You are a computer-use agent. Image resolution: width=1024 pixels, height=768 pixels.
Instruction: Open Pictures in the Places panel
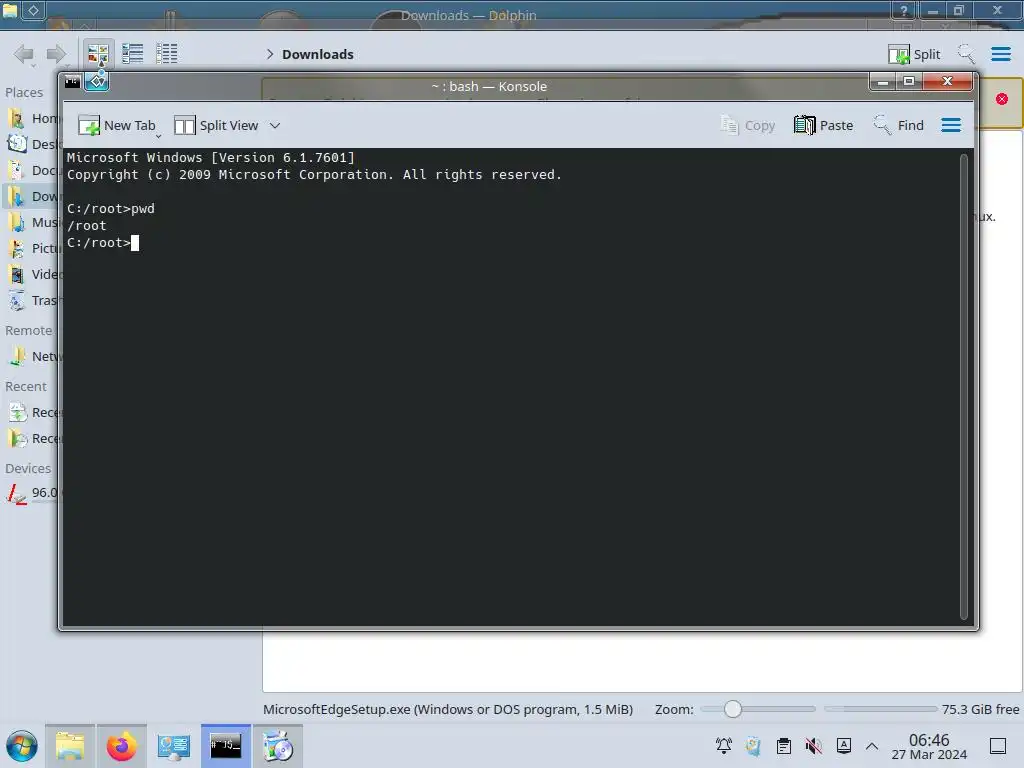(33, 249)
